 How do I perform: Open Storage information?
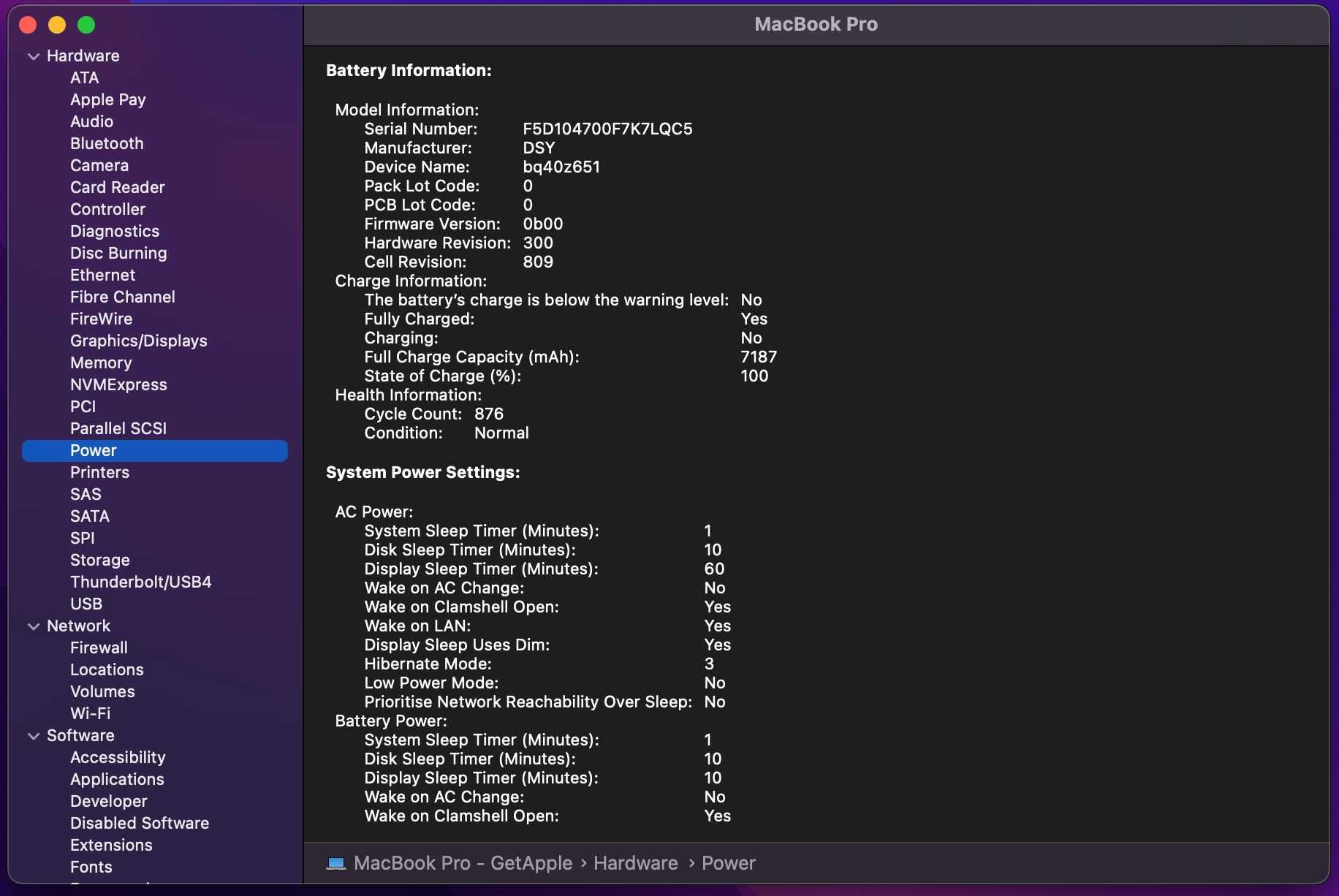100,560
